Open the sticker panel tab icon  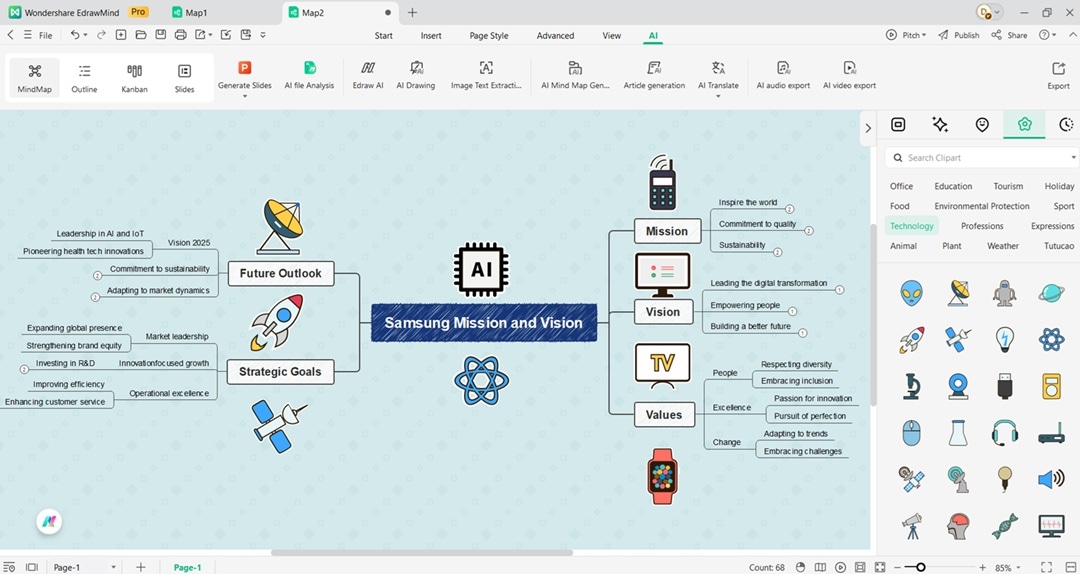(x=982, y=124)
